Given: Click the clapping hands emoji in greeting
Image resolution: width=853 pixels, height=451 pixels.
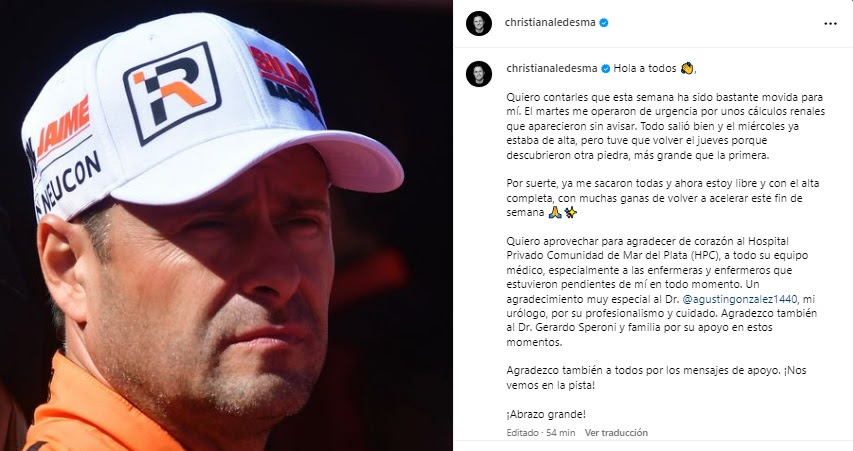Looking at the screenshot, I should [x=687, y=69].
